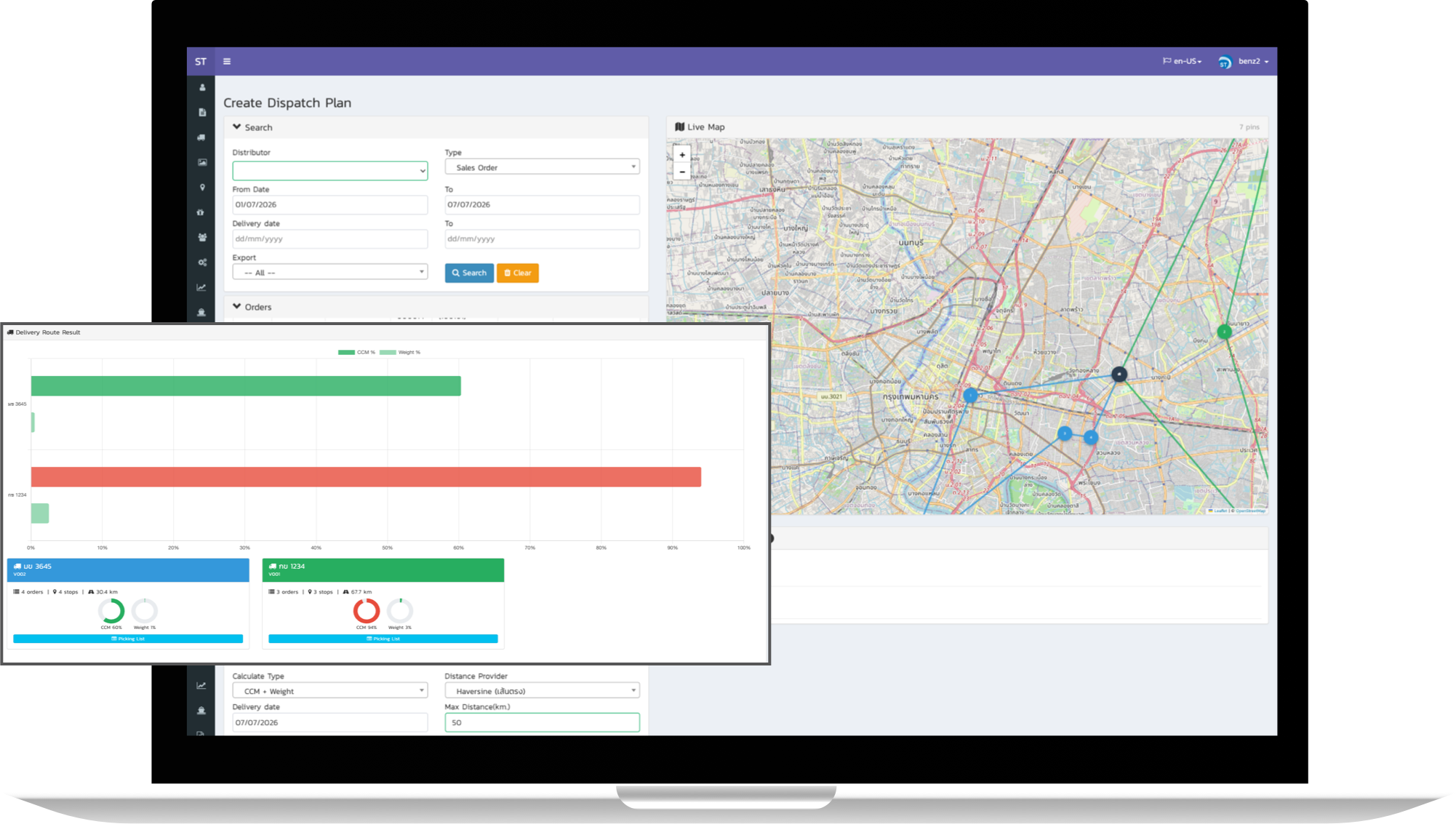Toggle CCM % legend series in chart
The height and width of the screenshot is (824, 1456).
[x=356, y=352]
